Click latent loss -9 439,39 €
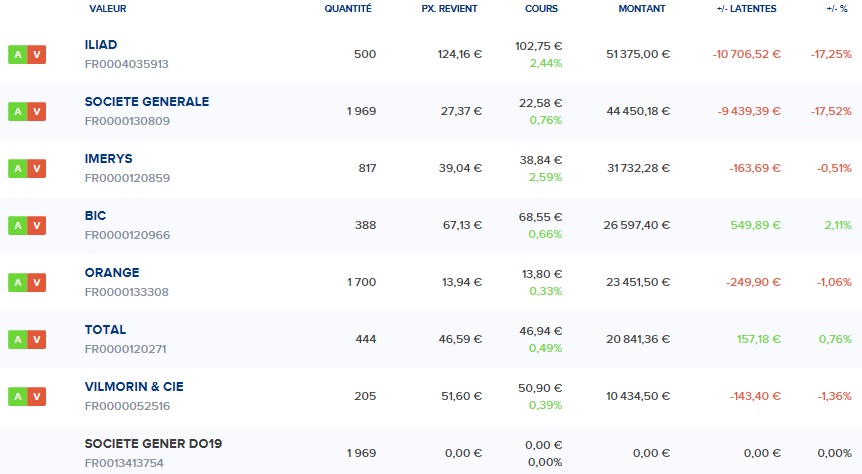Viewport: 862px width, 474px height. click(x=749, y=112)
